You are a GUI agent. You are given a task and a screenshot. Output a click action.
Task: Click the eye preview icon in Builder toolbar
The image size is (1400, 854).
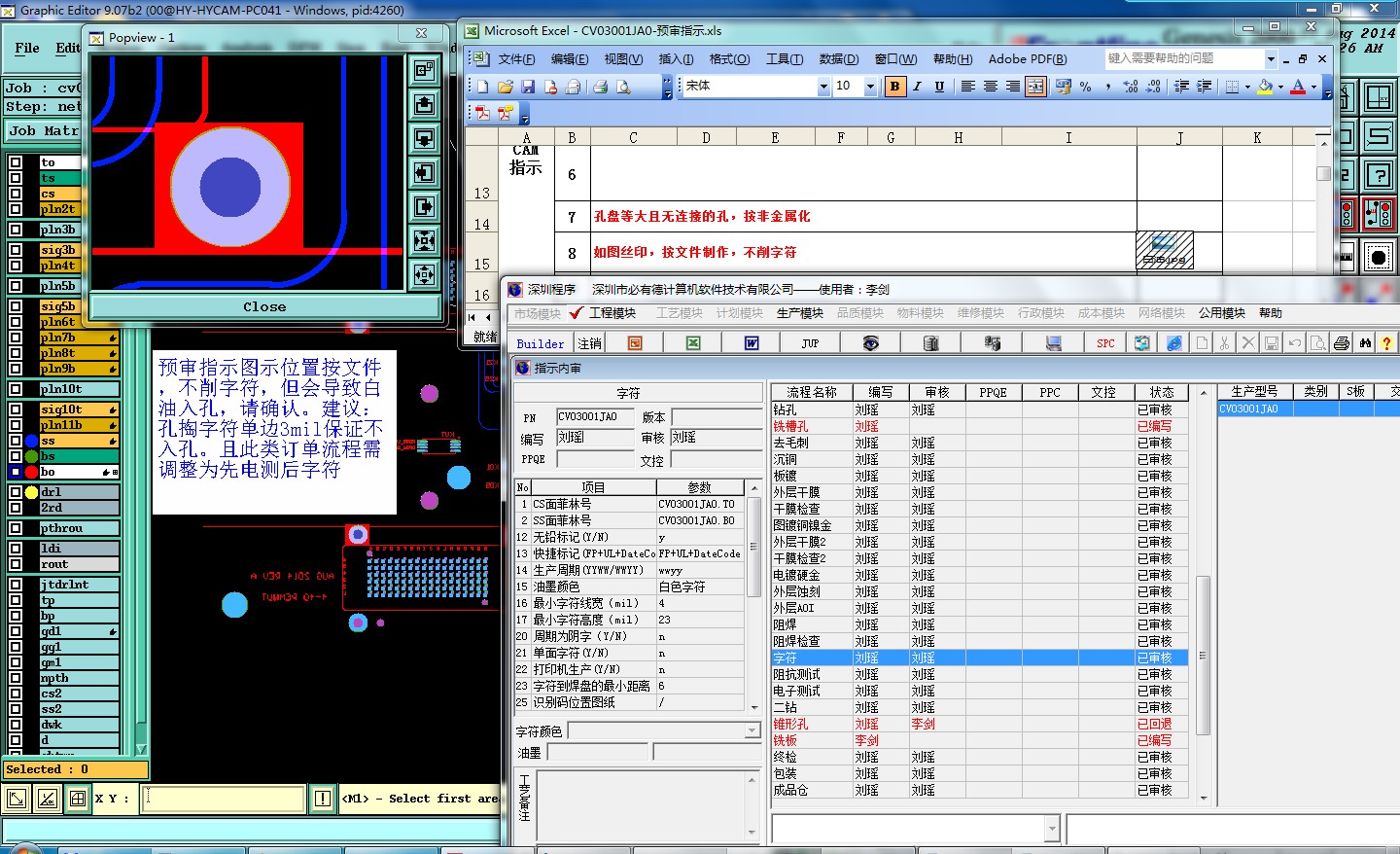(x=870, y=343)
